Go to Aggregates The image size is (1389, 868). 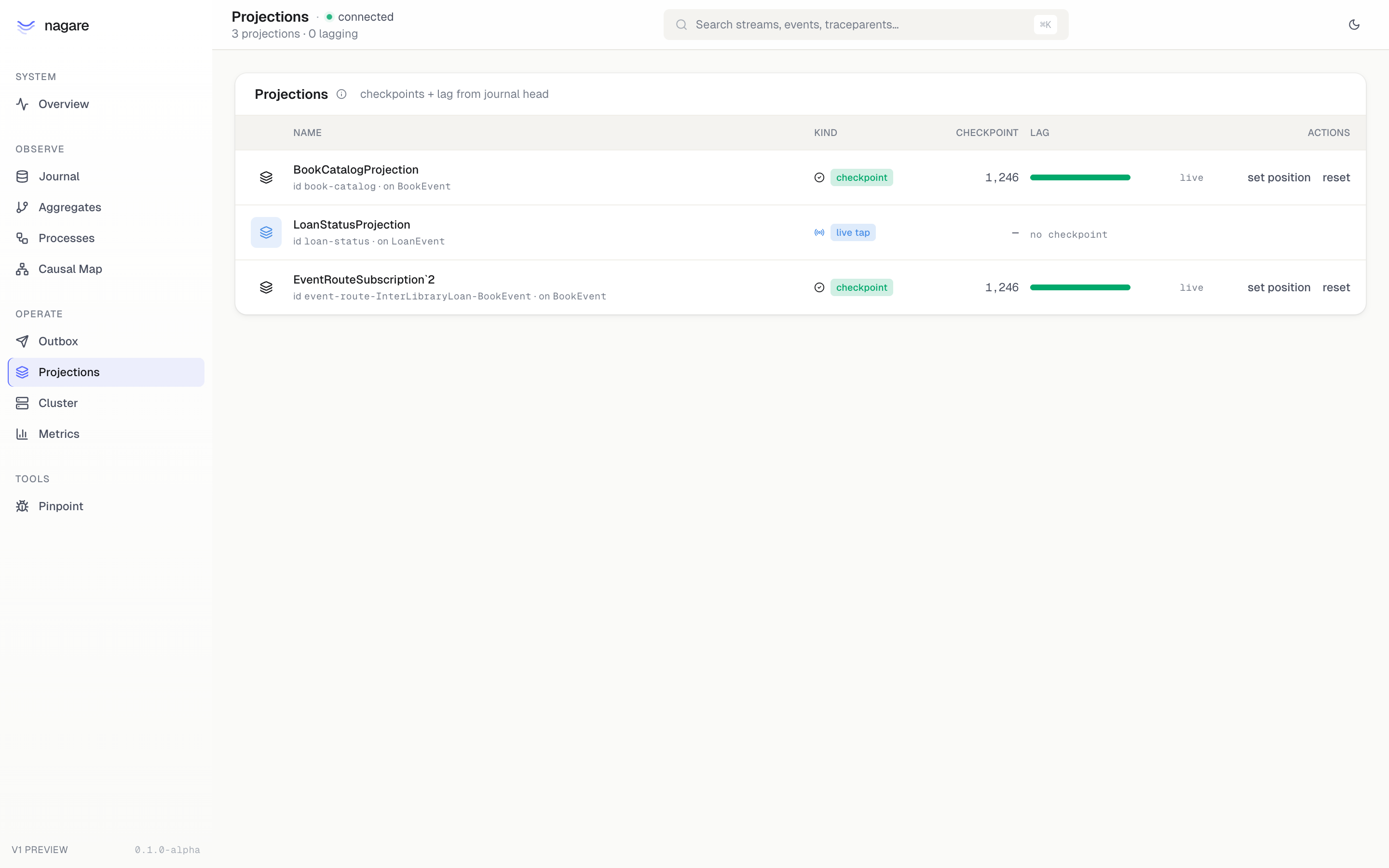(106, 207)
